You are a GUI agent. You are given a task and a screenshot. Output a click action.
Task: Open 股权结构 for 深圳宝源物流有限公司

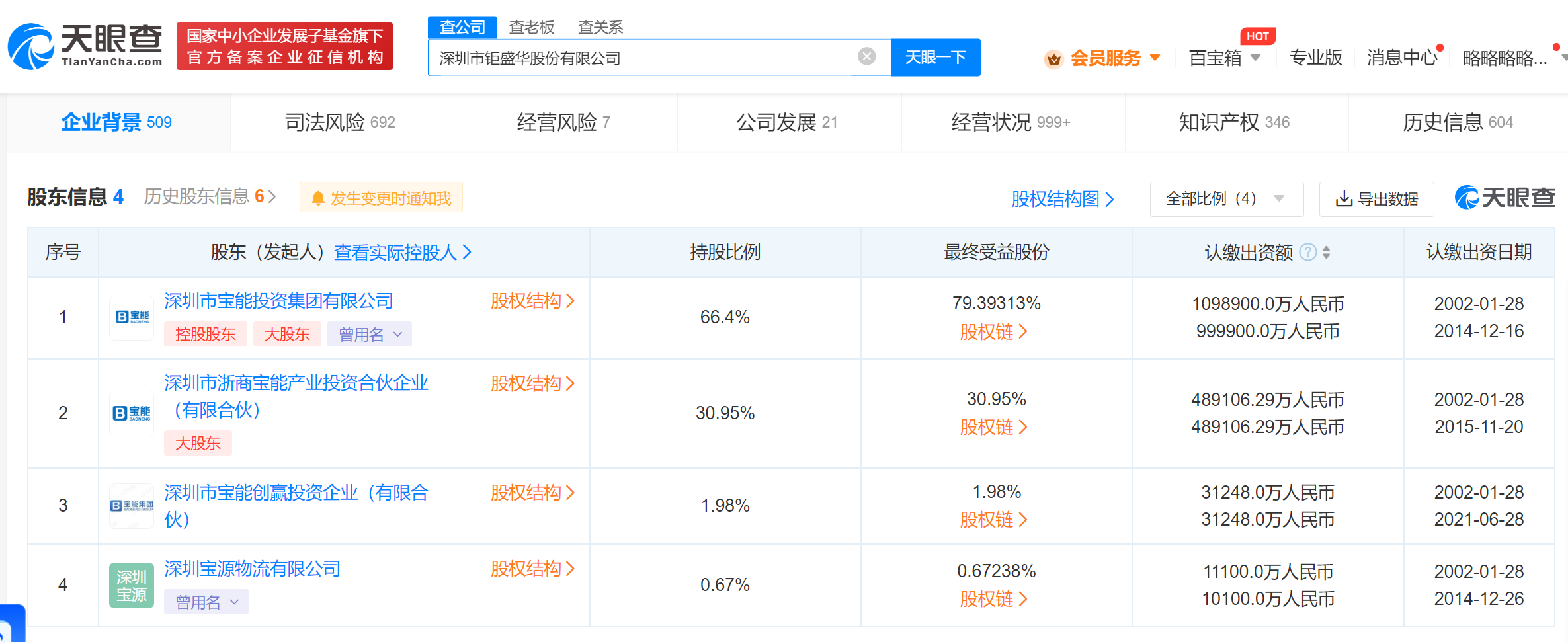click(x=532, y=569)
